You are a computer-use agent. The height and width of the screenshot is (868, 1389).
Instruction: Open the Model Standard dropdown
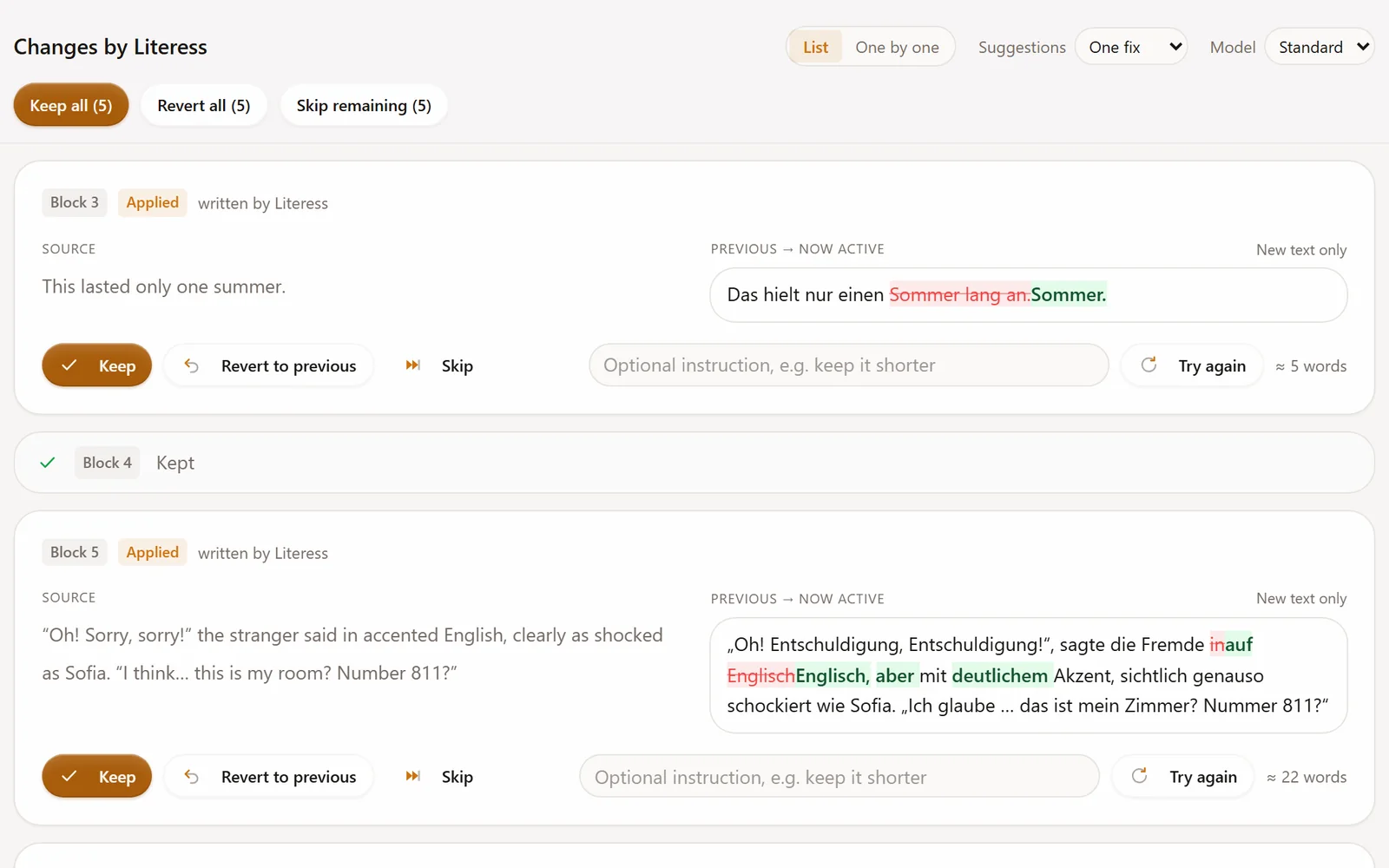pyautogui.click(x=1320, y=47)
